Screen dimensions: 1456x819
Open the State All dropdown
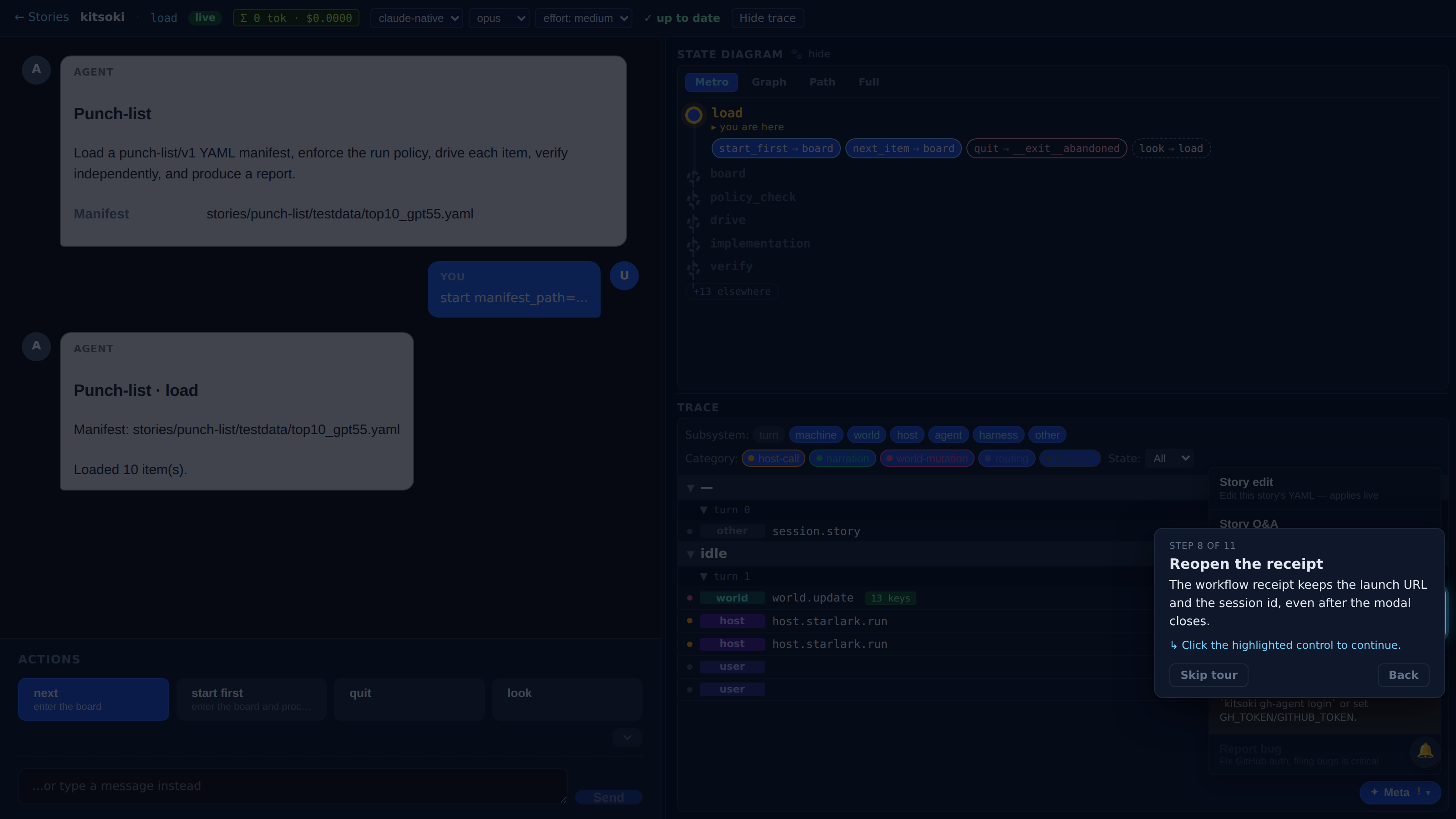(x=1169, y=458)
